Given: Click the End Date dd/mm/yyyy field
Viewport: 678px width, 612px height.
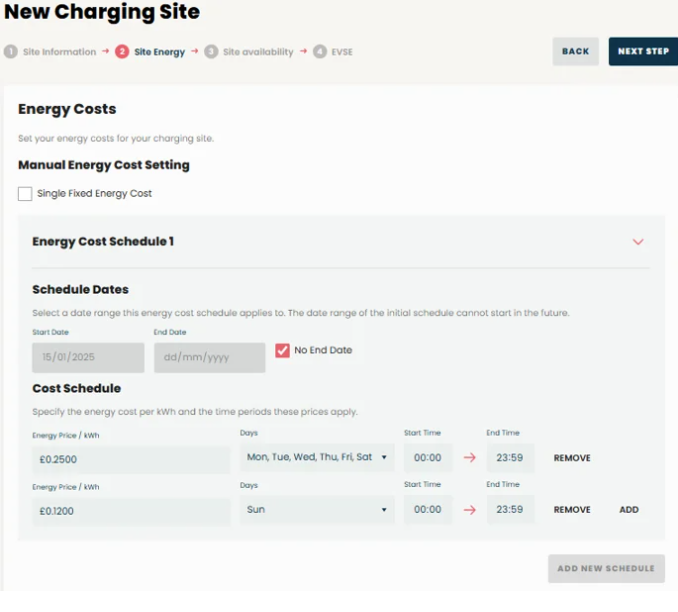Looking at the screenshot, I should [x=210, y=358].
